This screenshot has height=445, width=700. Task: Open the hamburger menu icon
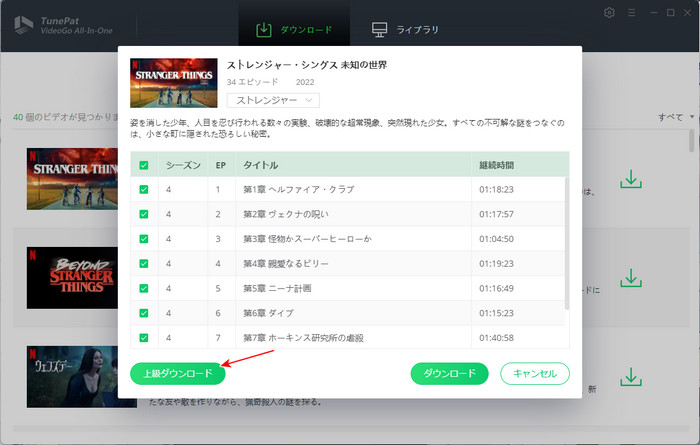tap(631, 12)
